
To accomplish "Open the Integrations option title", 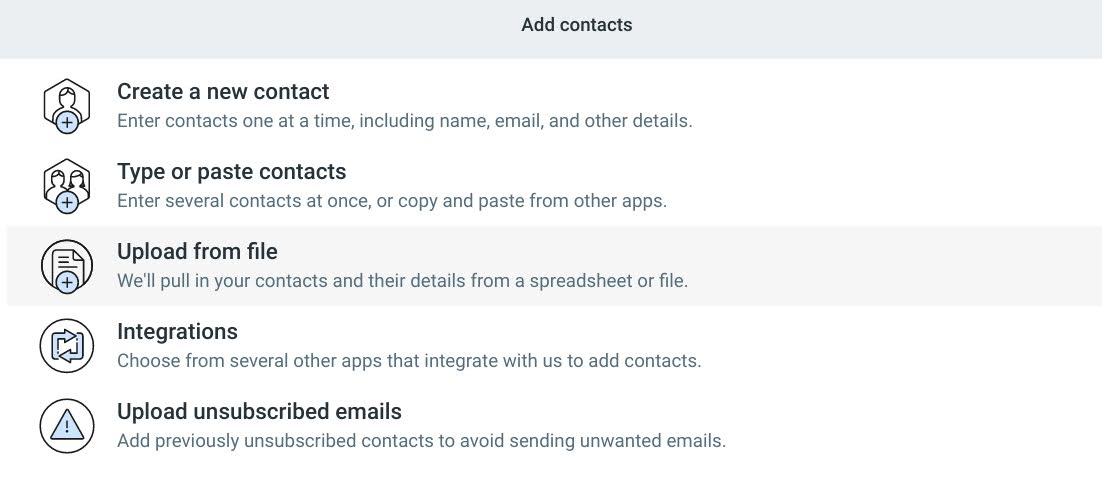I will point(177,331).
